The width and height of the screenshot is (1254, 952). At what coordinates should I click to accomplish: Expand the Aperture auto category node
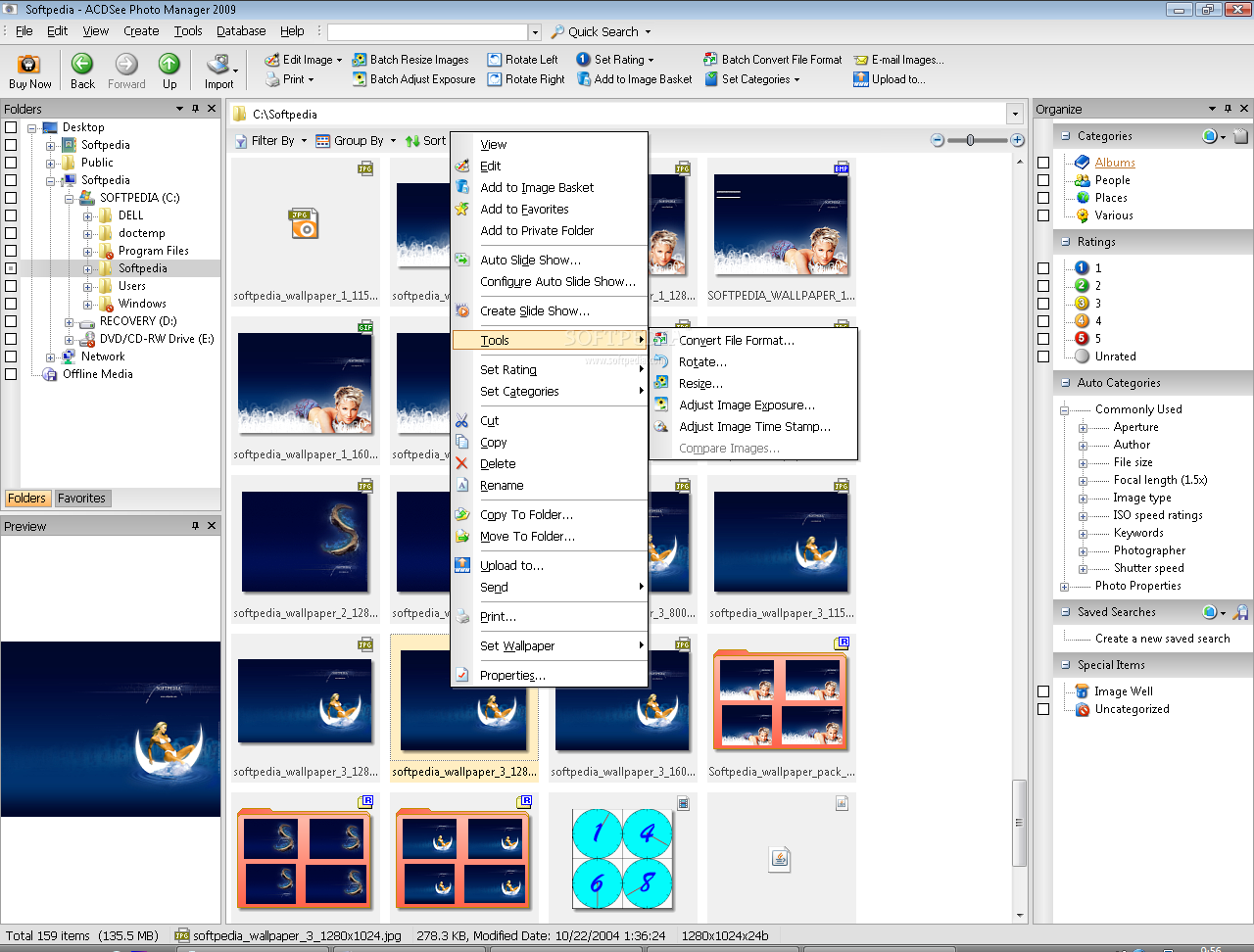[x=1083, y=428]
